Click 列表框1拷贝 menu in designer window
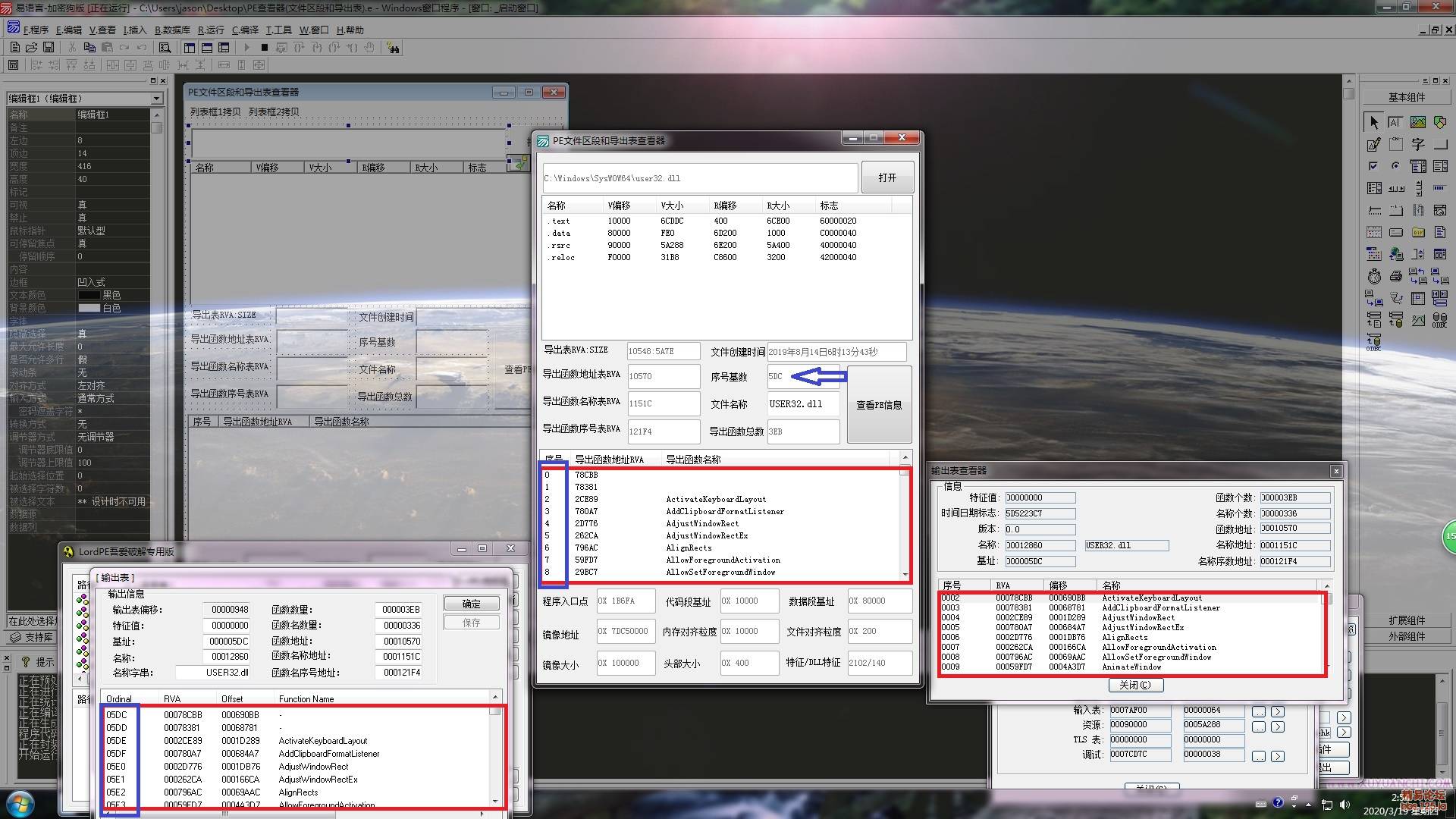 (215, 111)
